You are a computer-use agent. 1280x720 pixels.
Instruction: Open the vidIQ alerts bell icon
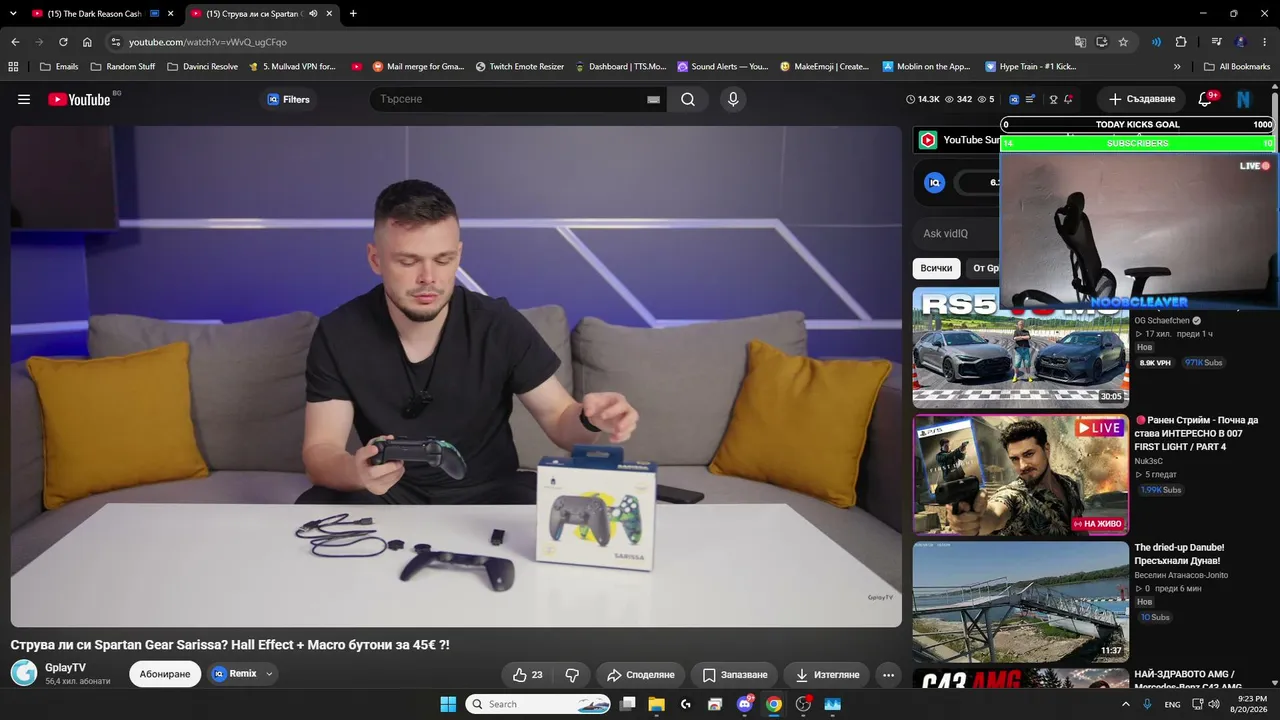[1069, 99]
